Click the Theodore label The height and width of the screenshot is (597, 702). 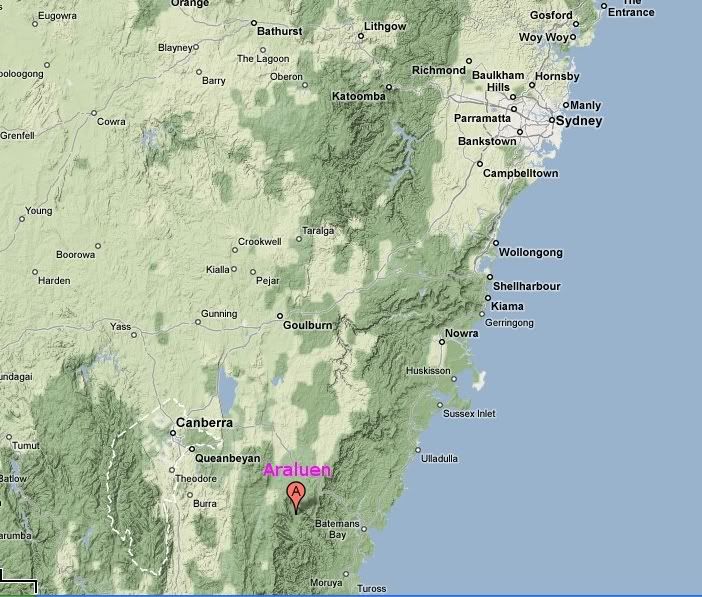tap(196, 479)
